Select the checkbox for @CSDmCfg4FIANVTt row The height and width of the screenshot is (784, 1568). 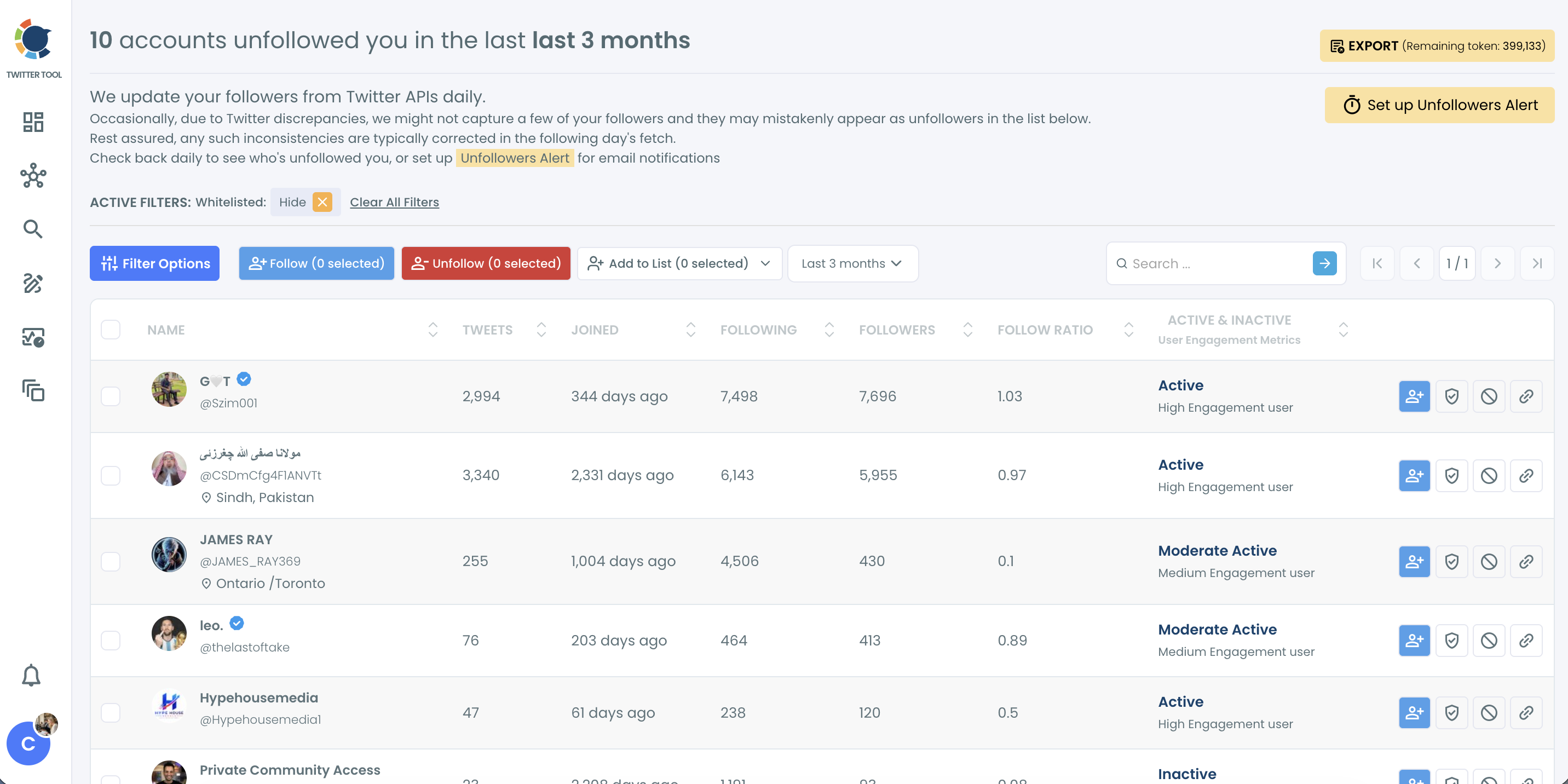[x=111, y=475]
